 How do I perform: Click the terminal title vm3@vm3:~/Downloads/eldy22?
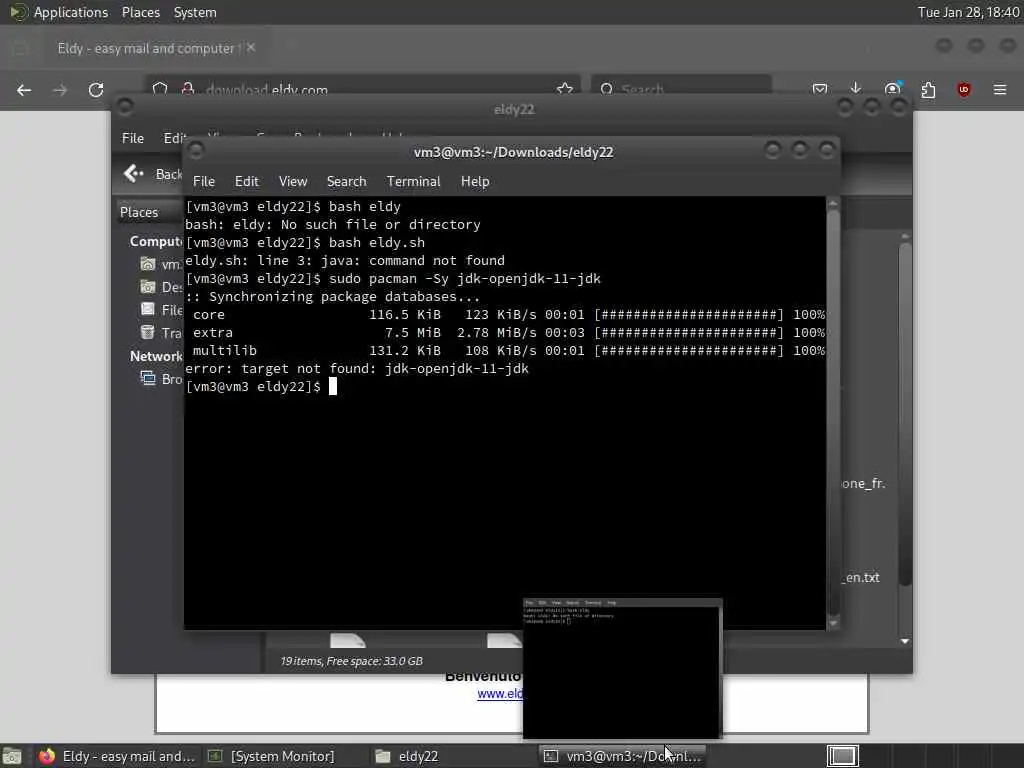tap(513, 152)
